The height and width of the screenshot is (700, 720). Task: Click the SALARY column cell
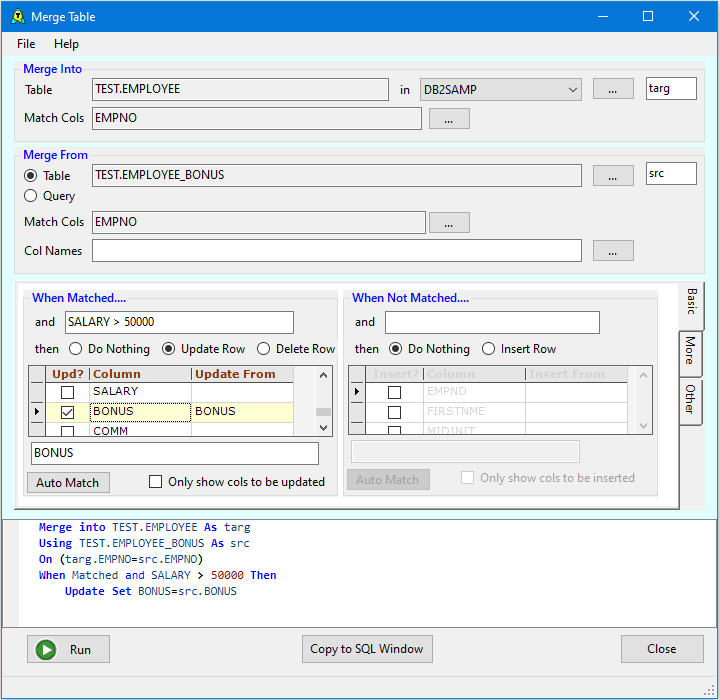tap(141, 392)
